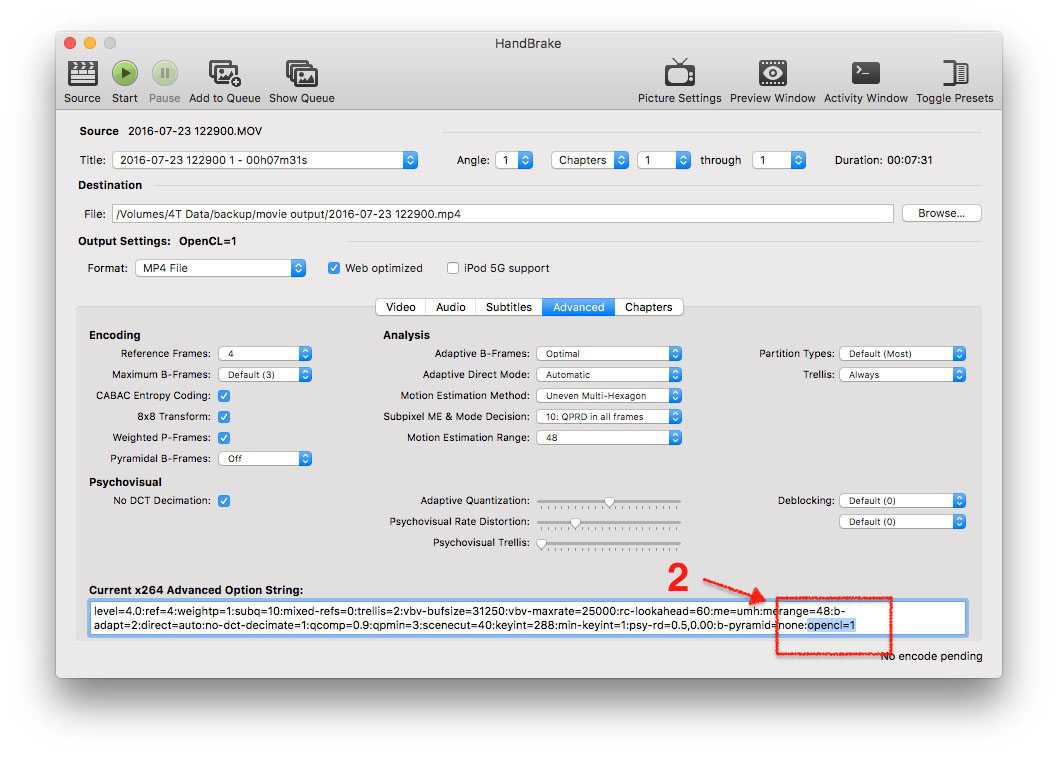Viewport: 1056px width, 758px height.
Task: Open Pyramidal B-Frames dropdown
Action: click(x=265, y=458)
